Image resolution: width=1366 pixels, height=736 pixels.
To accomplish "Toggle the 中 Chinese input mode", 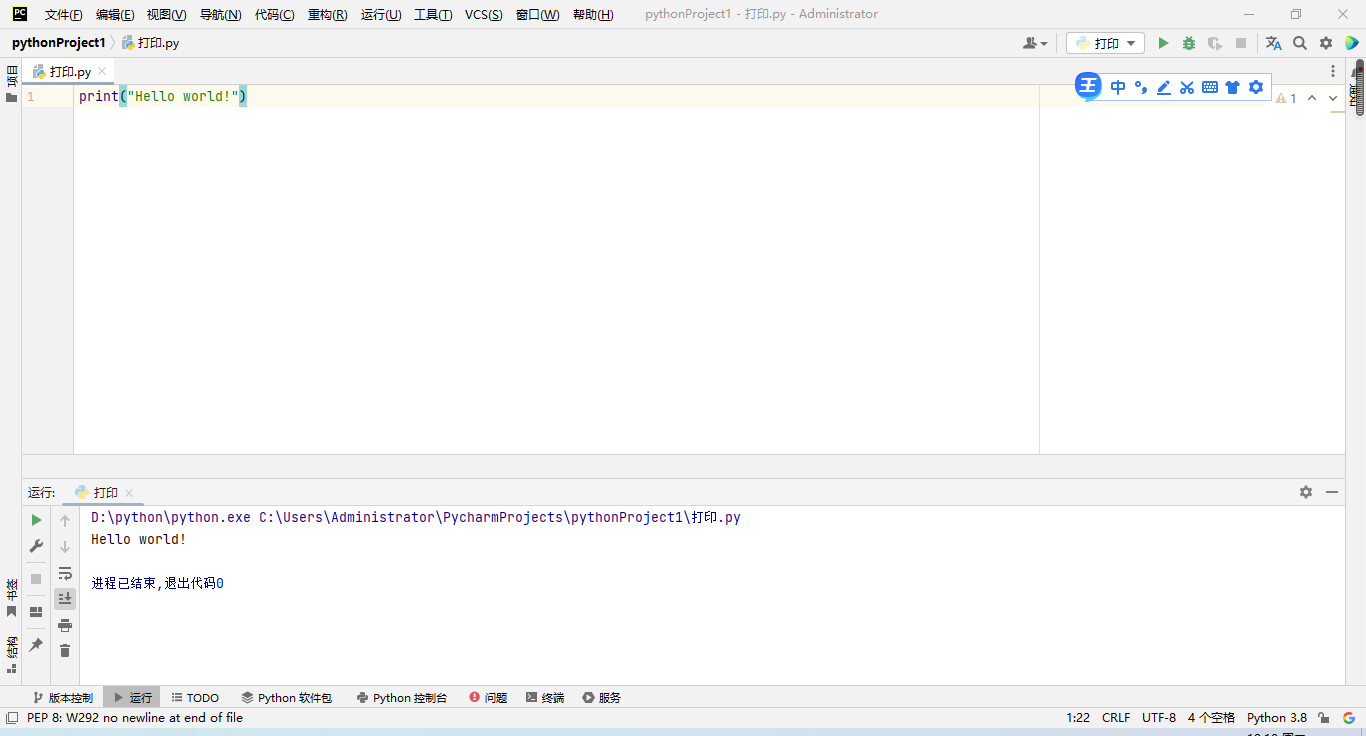I will click(x=1118, y=87).
